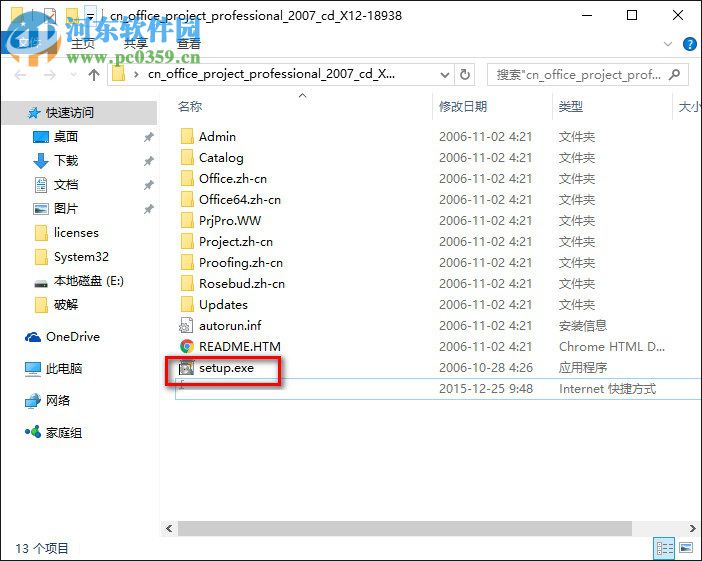This screenshot has height=561, width=702.
Task: Open the Catalog folder icon
Action: (187, 158)
